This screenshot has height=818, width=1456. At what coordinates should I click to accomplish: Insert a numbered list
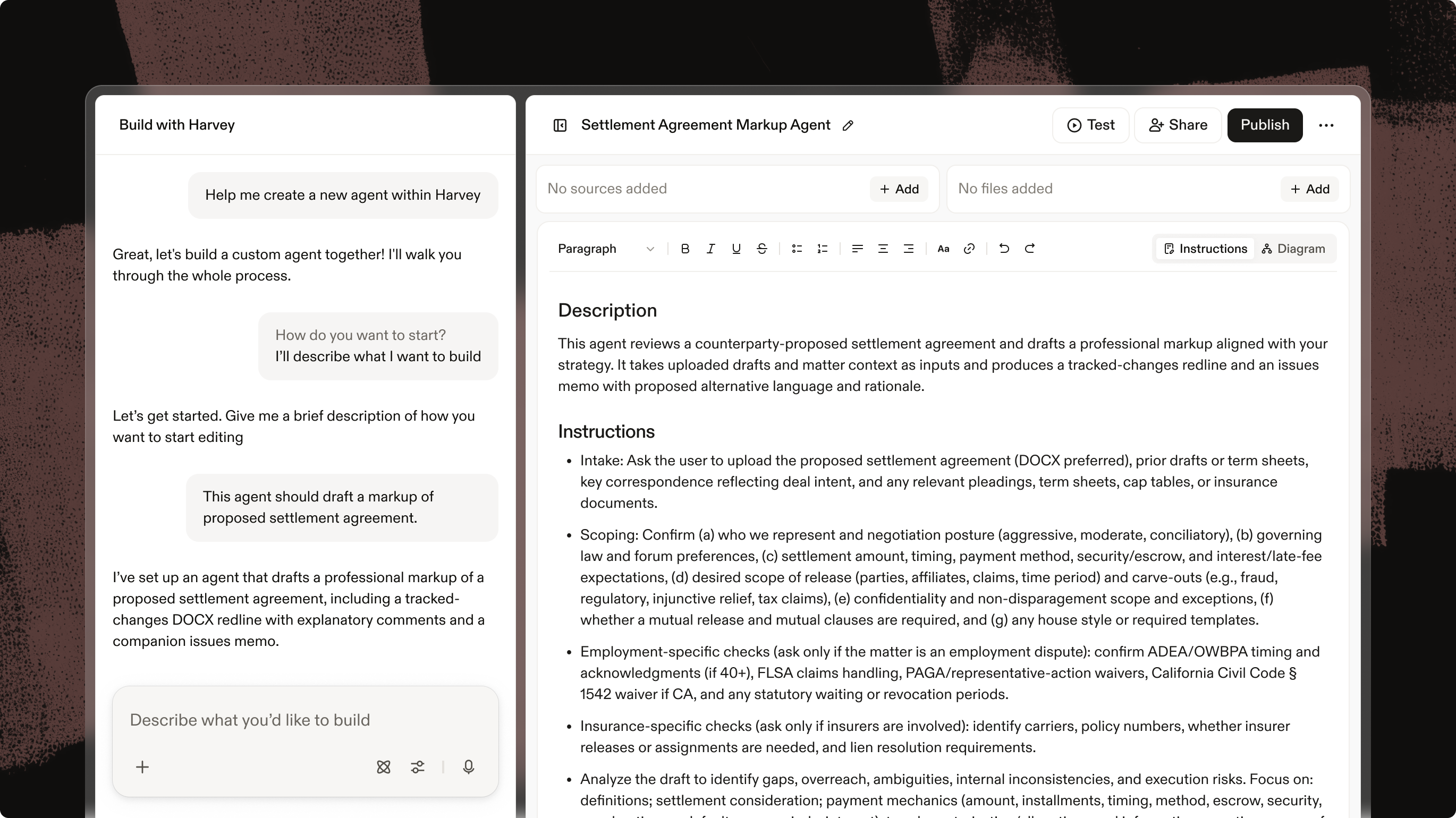coord(823,249)
